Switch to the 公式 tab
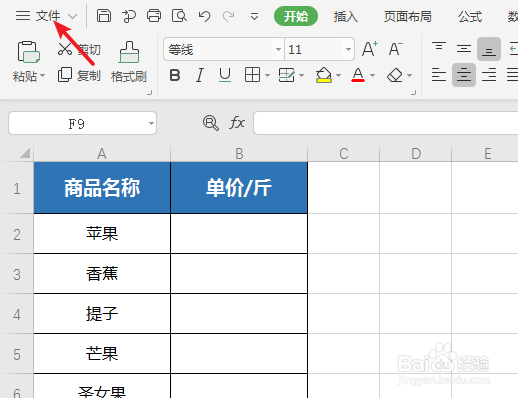This screenshot has width=518, height=398. pyautogui.click(x=470, y=16)
